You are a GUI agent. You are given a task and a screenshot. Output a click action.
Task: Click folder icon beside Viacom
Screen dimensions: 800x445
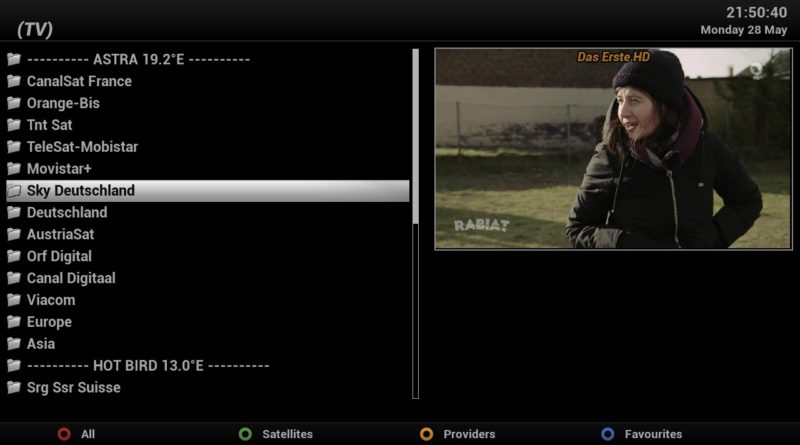14,300
